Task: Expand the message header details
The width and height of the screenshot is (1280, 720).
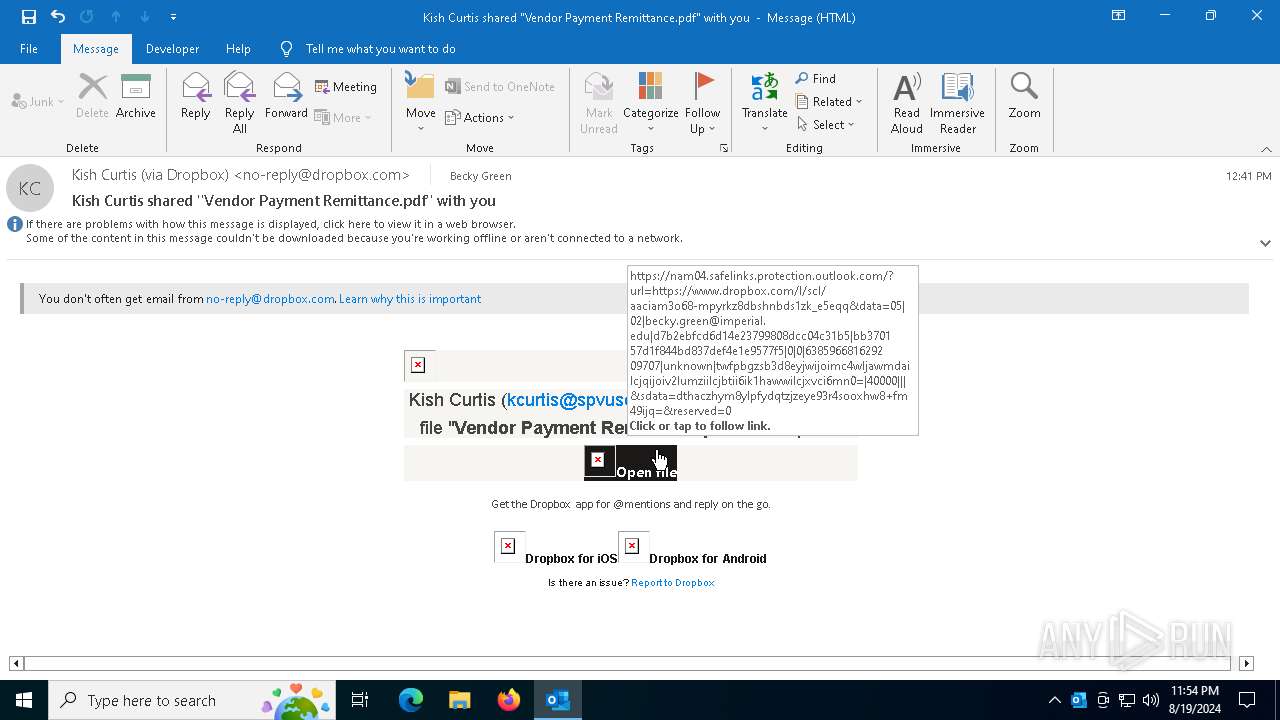Action: tap(1265, 243)
